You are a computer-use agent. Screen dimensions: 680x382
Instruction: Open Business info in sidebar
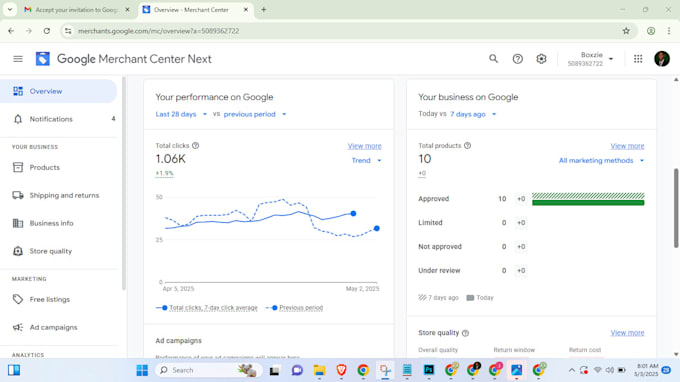pos(59,223)
